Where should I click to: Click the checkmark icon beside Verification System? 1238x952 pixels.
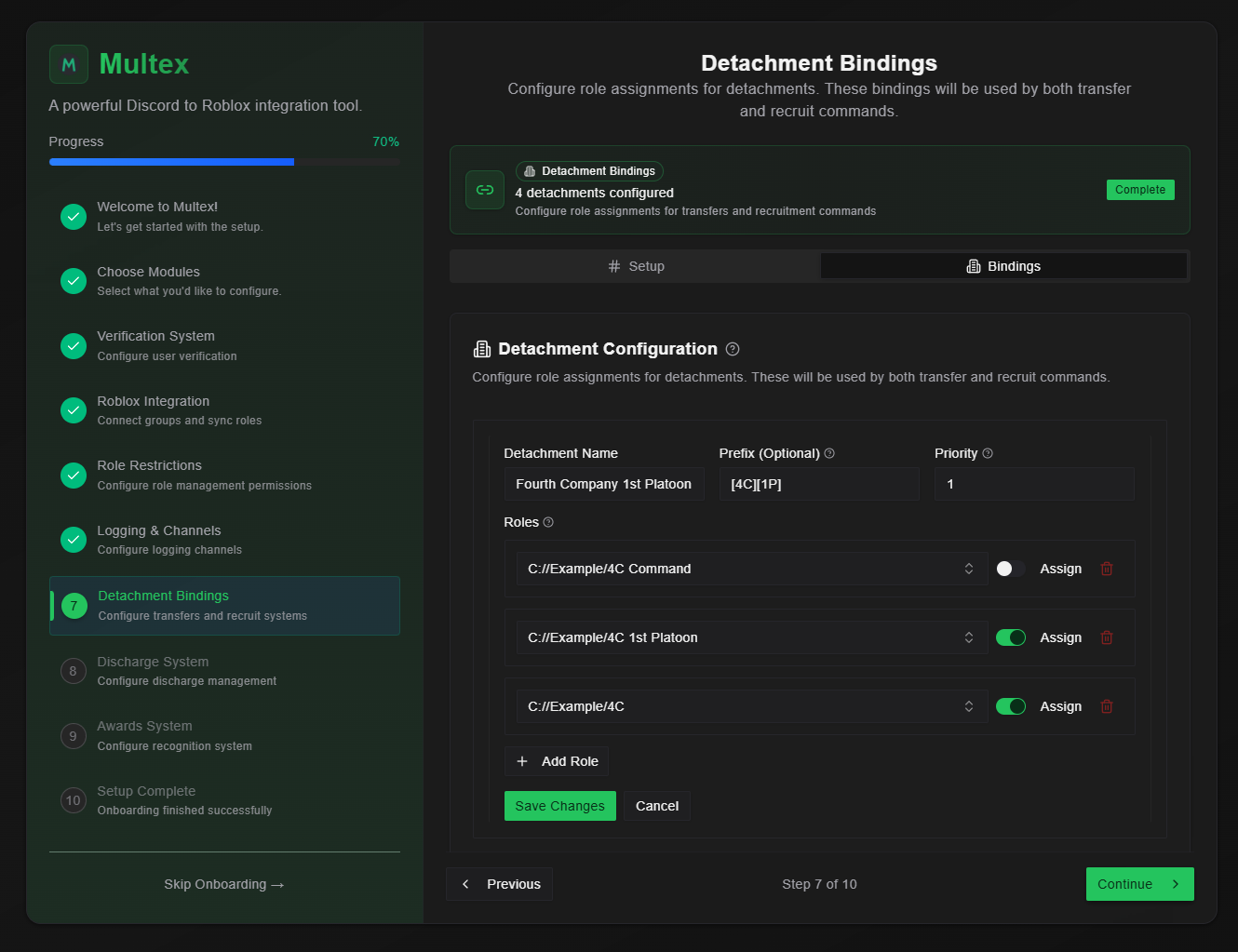[74, 346]
